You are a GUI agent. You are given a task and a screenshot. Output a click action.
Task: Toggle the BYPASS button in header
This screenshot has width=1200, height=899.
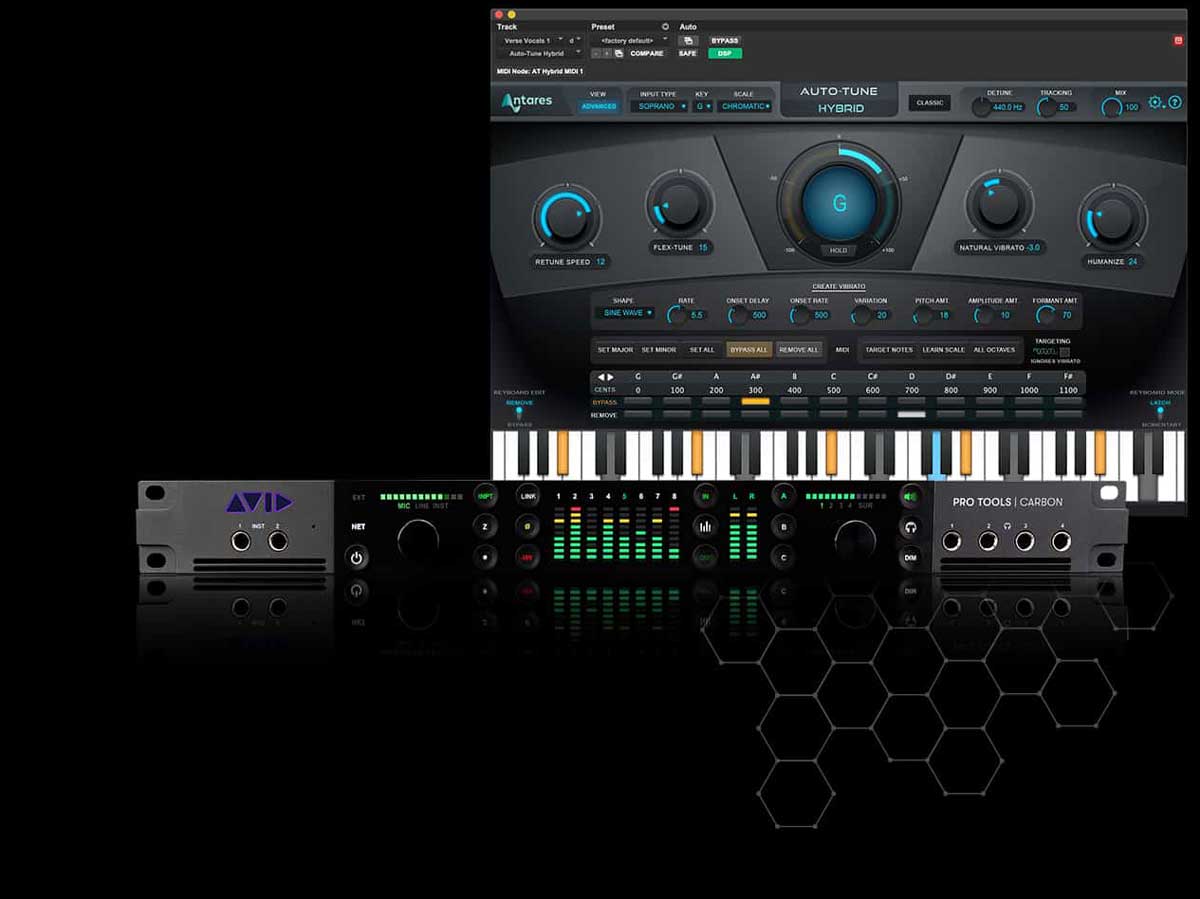pos(724,41)
